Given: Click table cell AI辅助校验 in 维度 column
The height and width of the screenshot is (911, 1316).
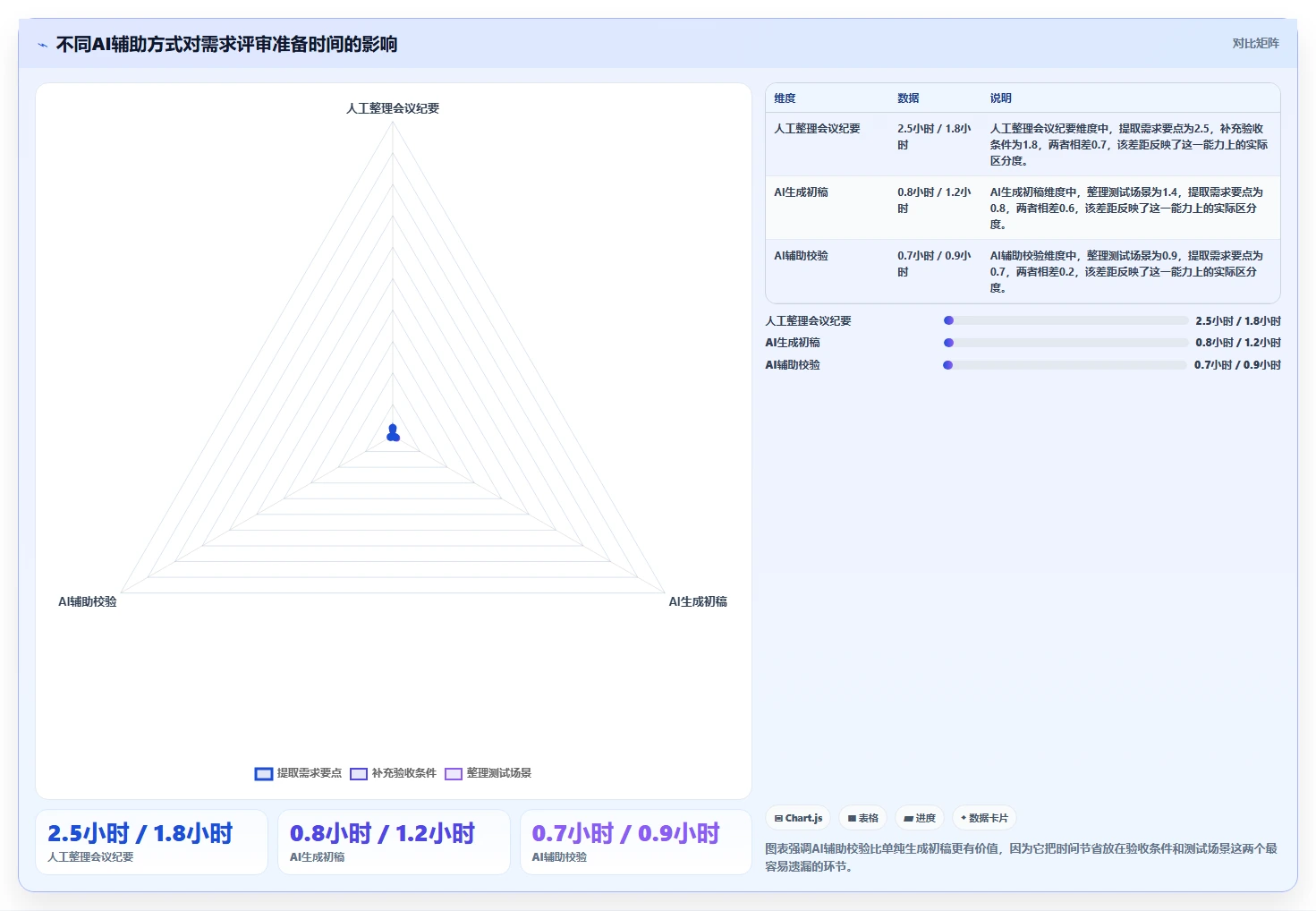Looking at the screenshot, I should pos(801,256).
